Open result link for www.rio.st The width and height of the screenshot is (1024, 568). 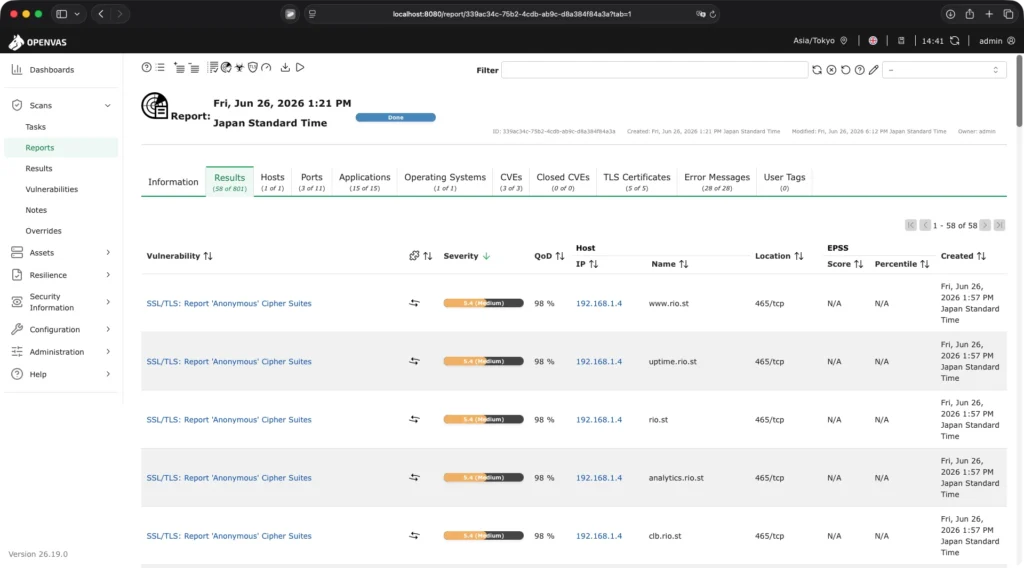click(229, 304)
